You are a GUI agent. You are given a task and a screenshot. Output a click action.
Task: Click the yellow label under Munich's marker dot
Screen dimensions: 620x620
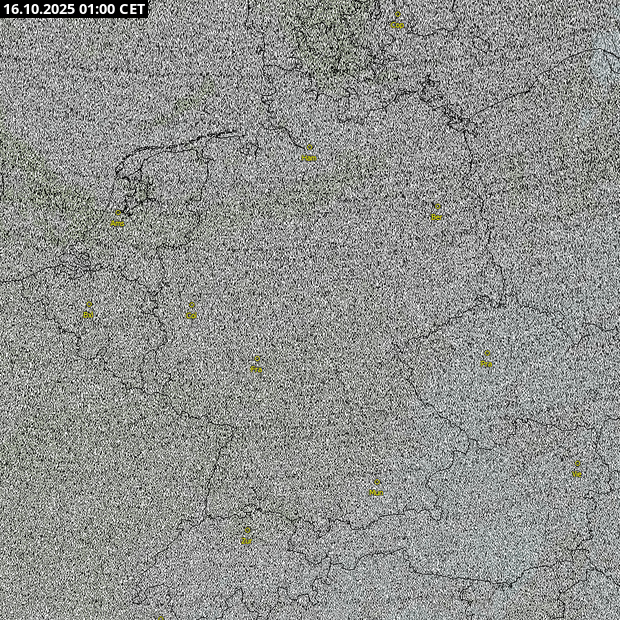click(x=377, y=492)
